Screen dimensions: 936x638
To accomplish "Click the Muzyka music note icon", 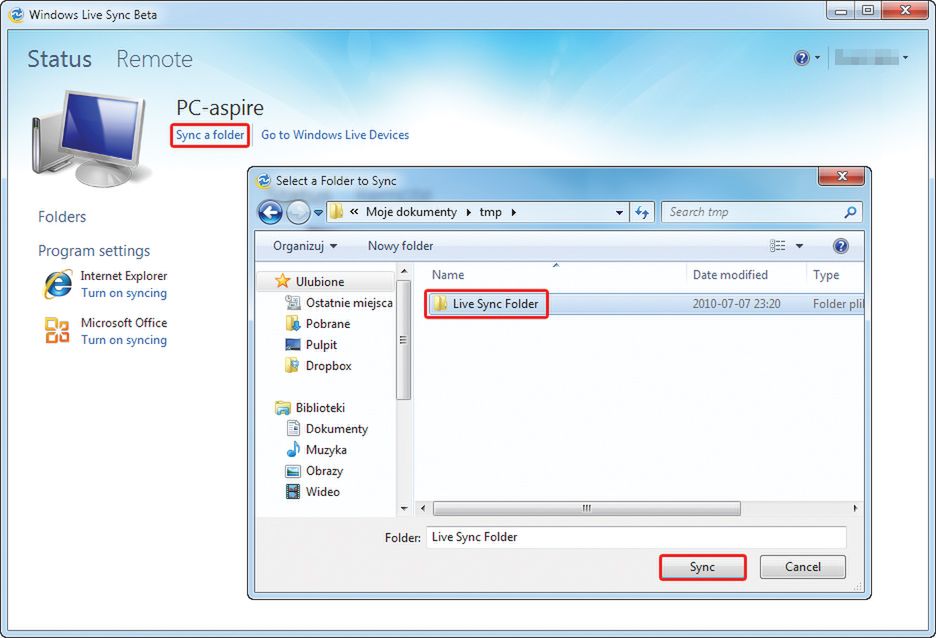I will click(x=292, y=449).
